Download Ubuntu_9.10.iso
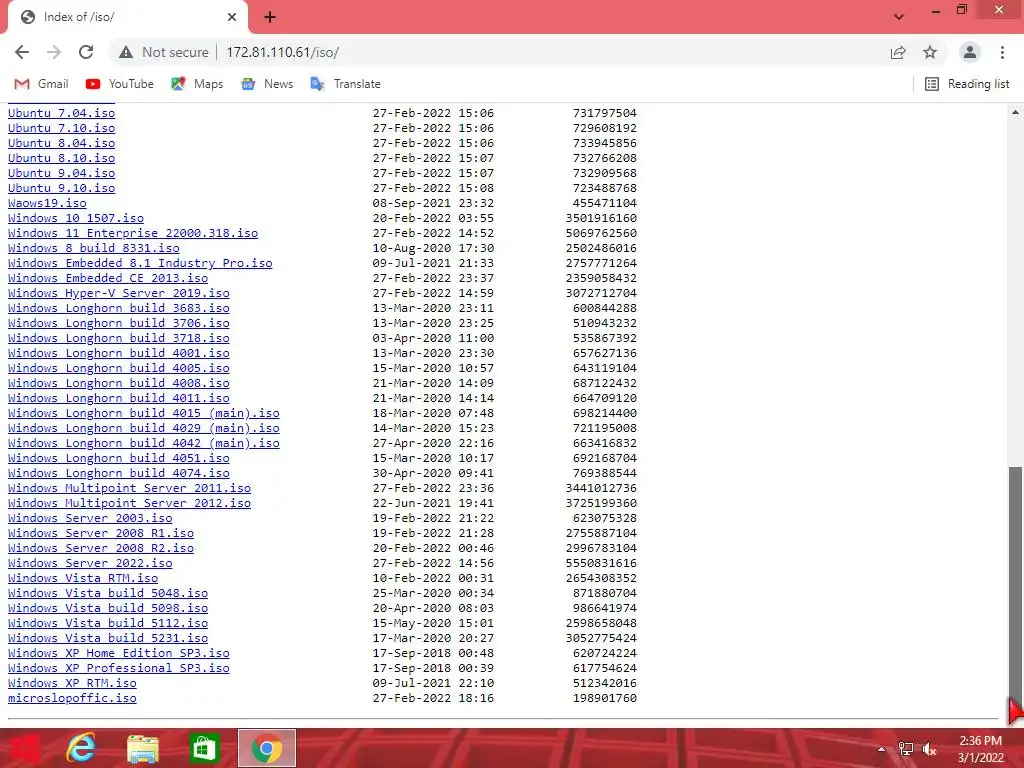Viewport: 1024px width, 768px height. pyautogui.click(x=61, y=188)
